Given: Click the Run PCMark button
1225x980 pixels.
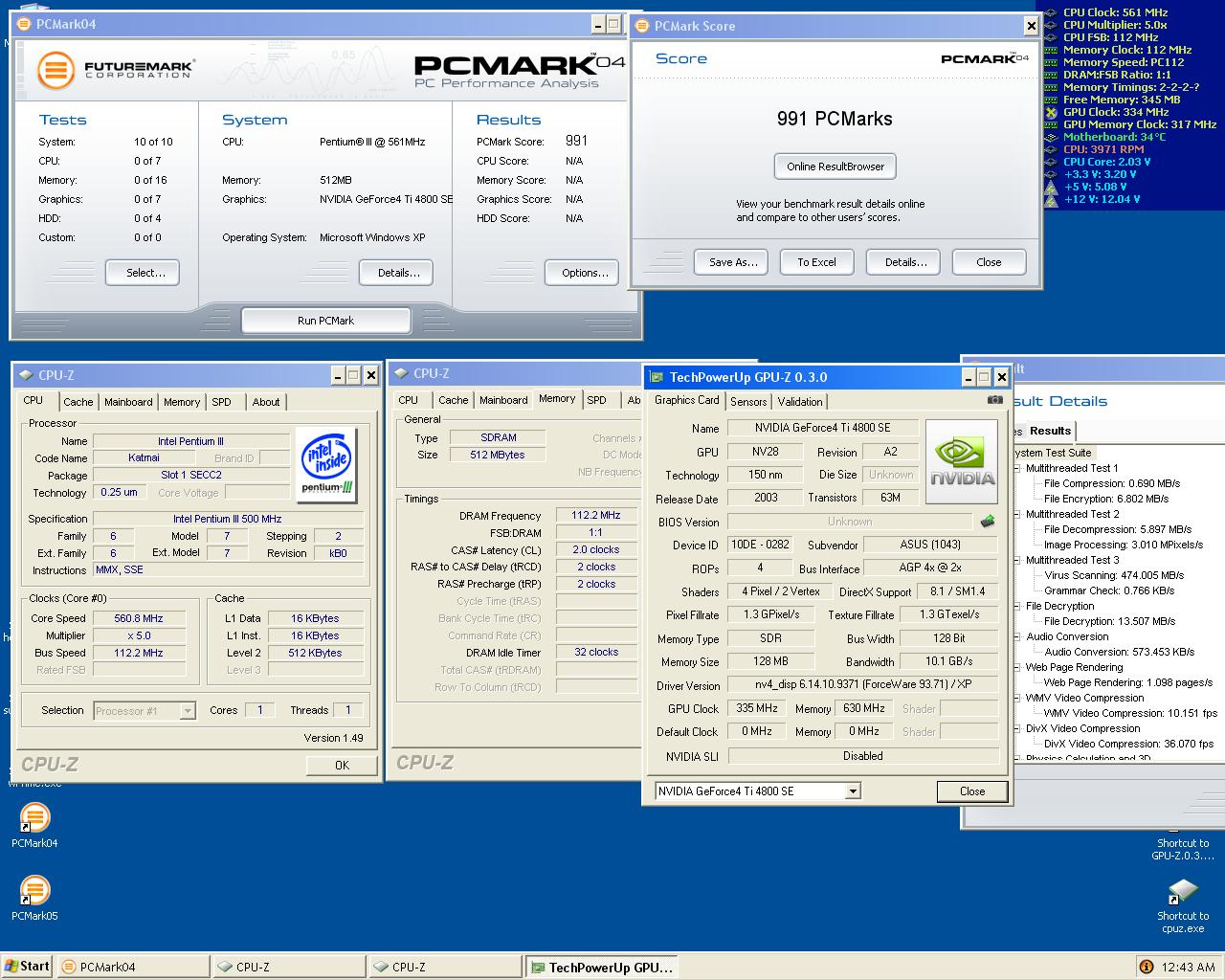Looking at the screenshot, I should point(325,321).
